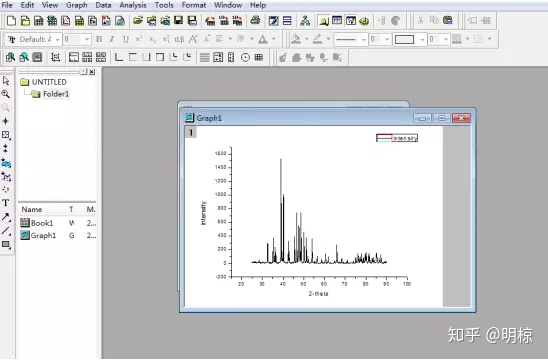The image size is (548, 360).
Task: Print the active window
Action: (x=255, y=21)
